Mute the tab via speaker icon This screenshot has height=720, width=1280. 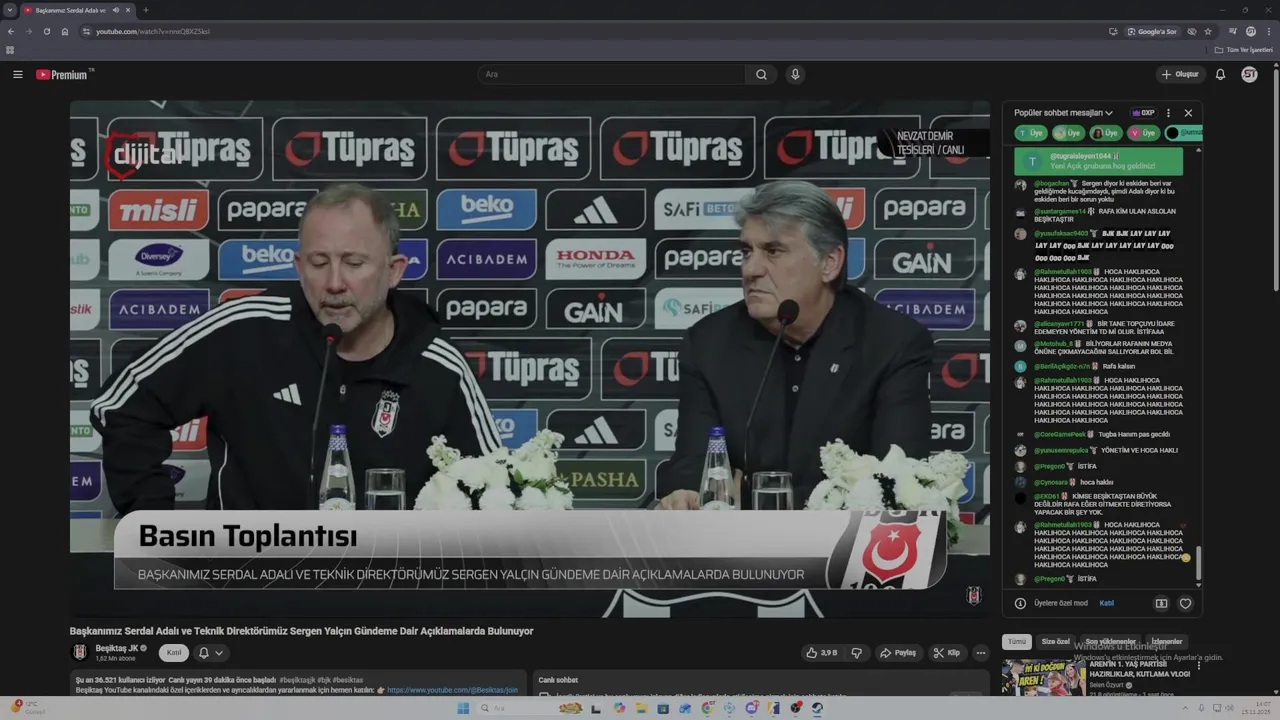(x=116, y=10)
